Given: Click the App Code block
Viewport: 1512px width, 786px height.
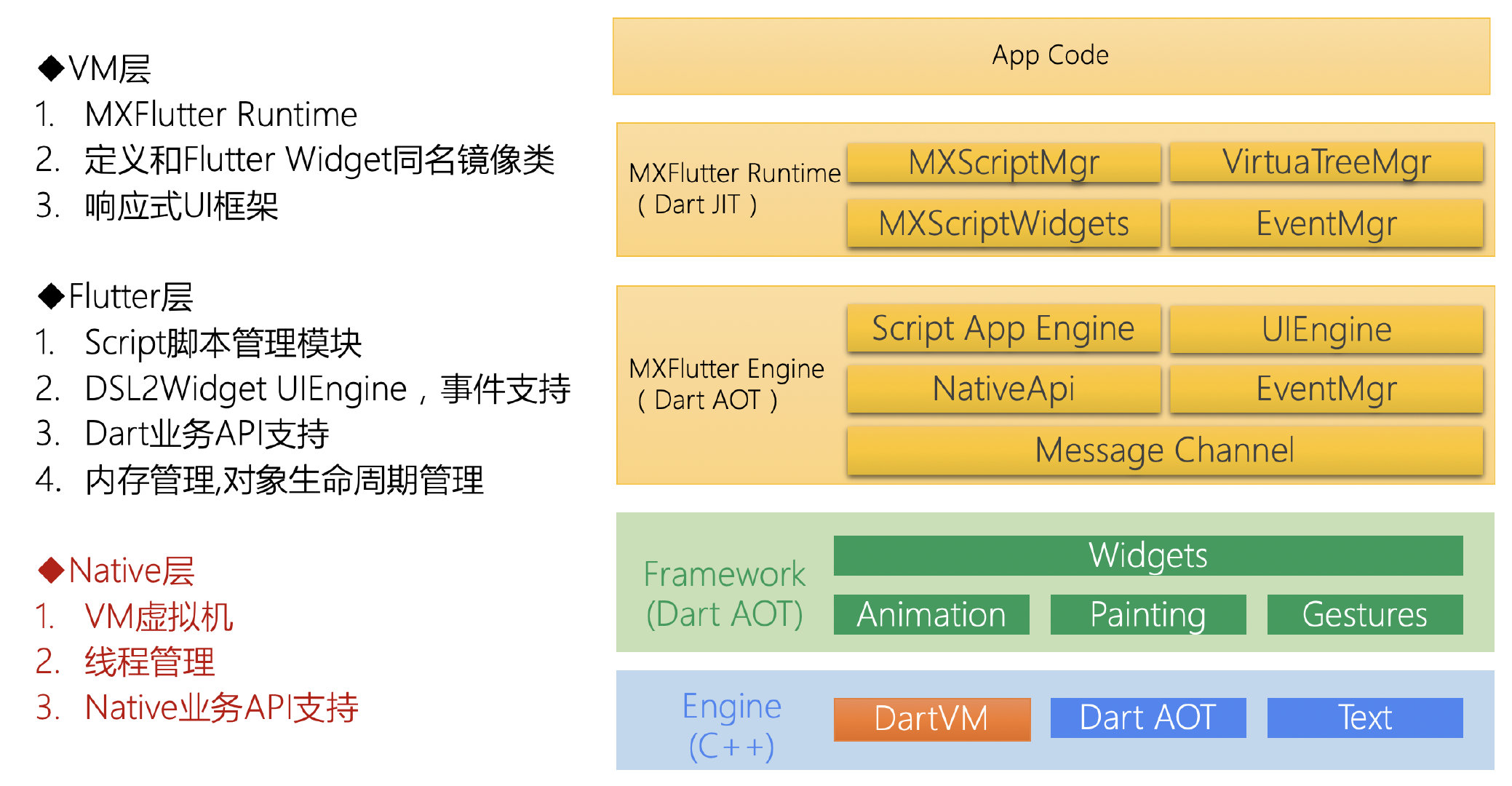Looking at the screenshot, I should click(1051, 56).
